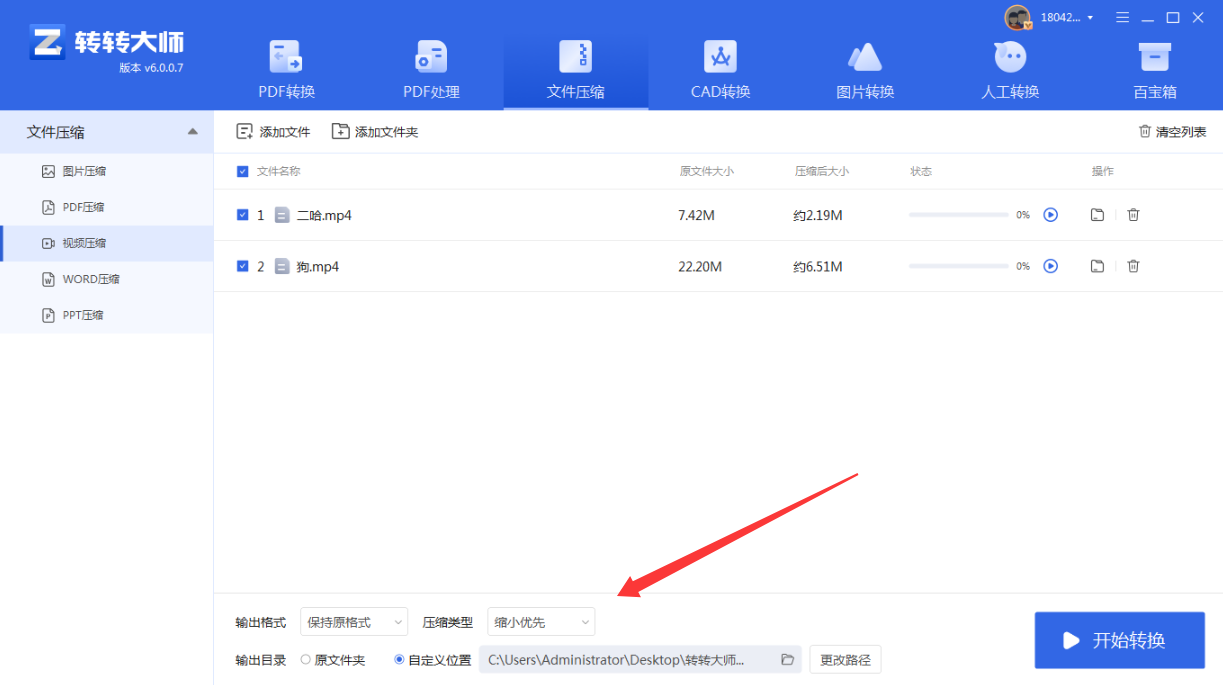
Task: Select the 原文件夹 radio option
Action: click(x=306, y=660)
